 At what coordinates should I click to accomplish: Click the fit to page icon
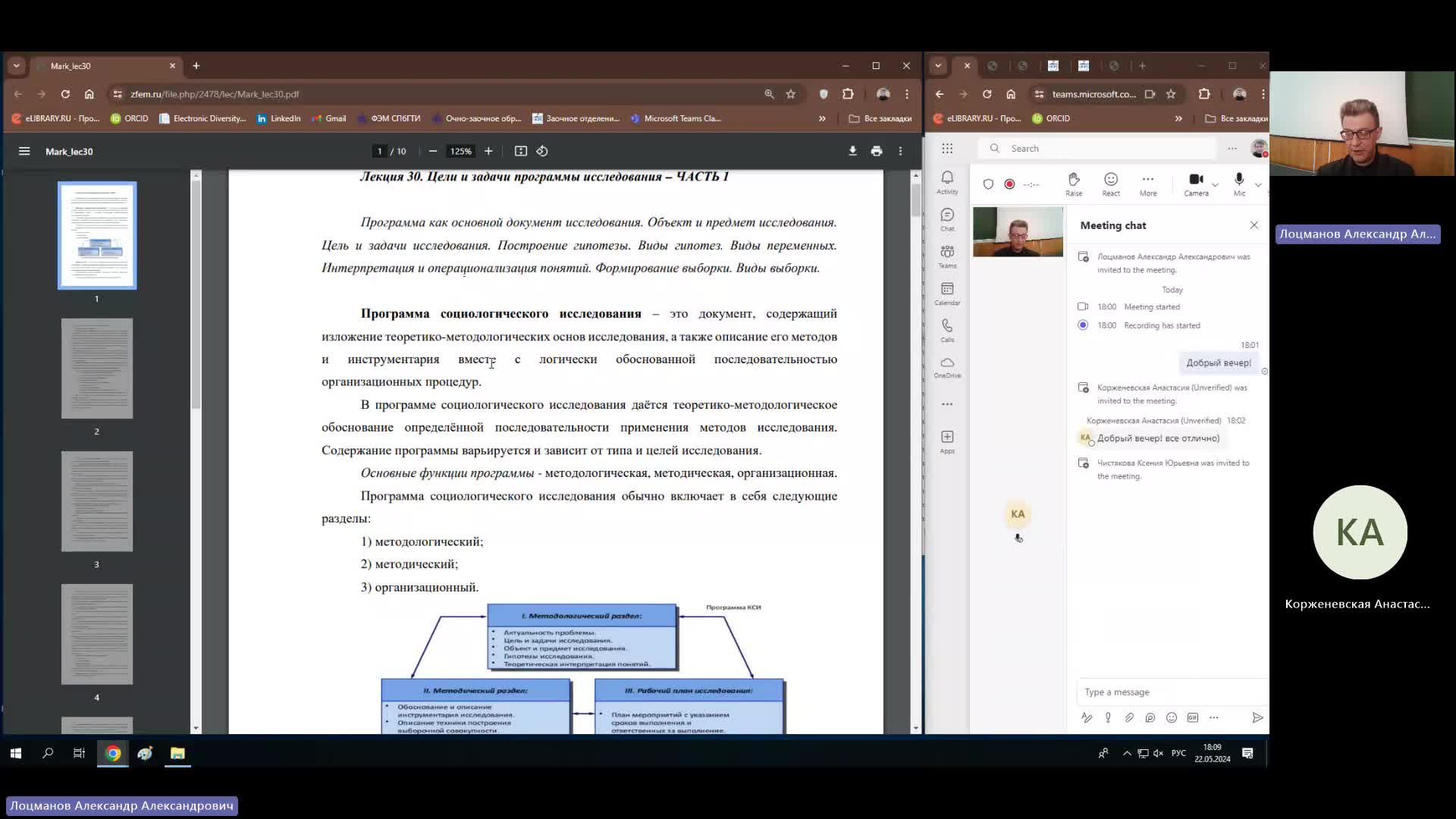521,152
